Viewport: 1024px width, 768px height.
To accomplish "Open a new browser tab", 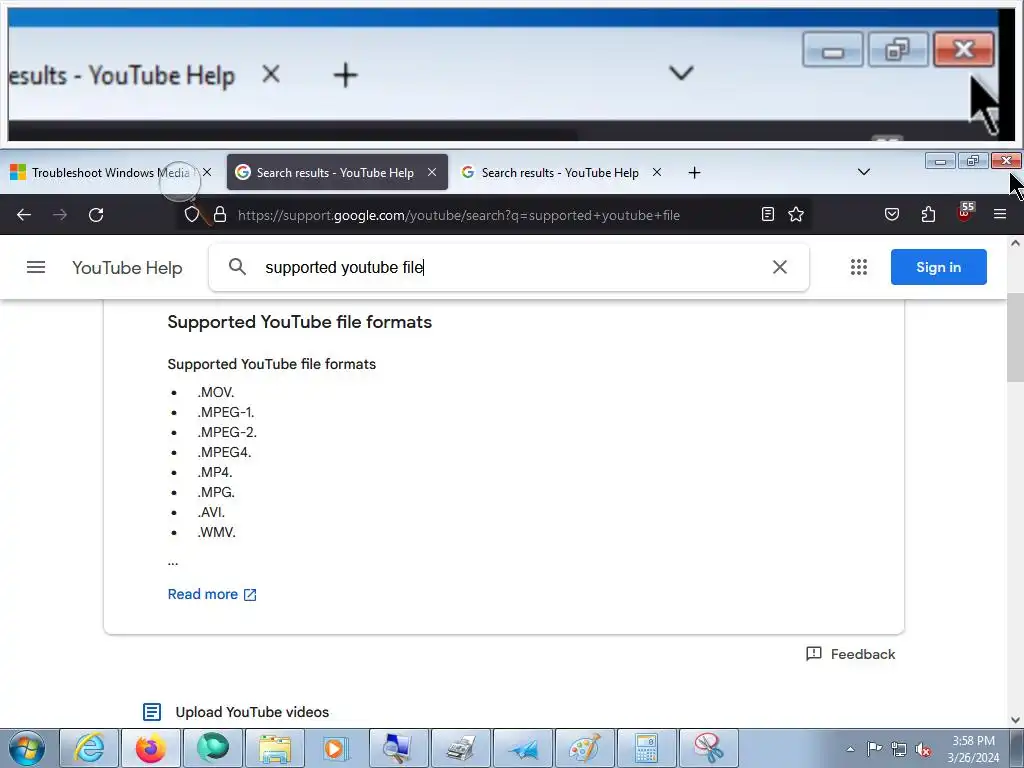I will pos(694,172).
